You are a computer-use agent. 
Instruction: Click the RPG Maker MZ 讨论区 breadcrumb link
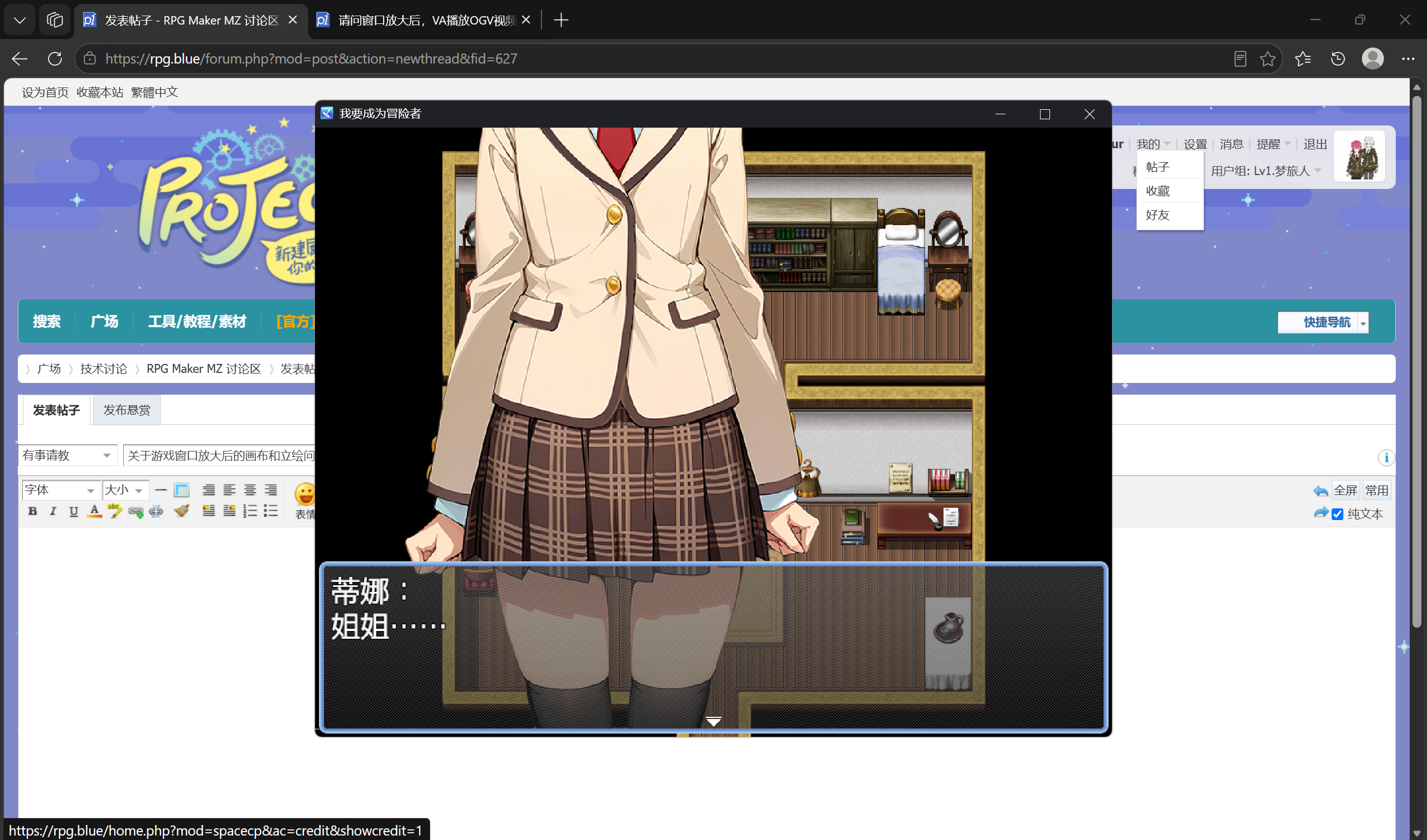pos(204,369)
